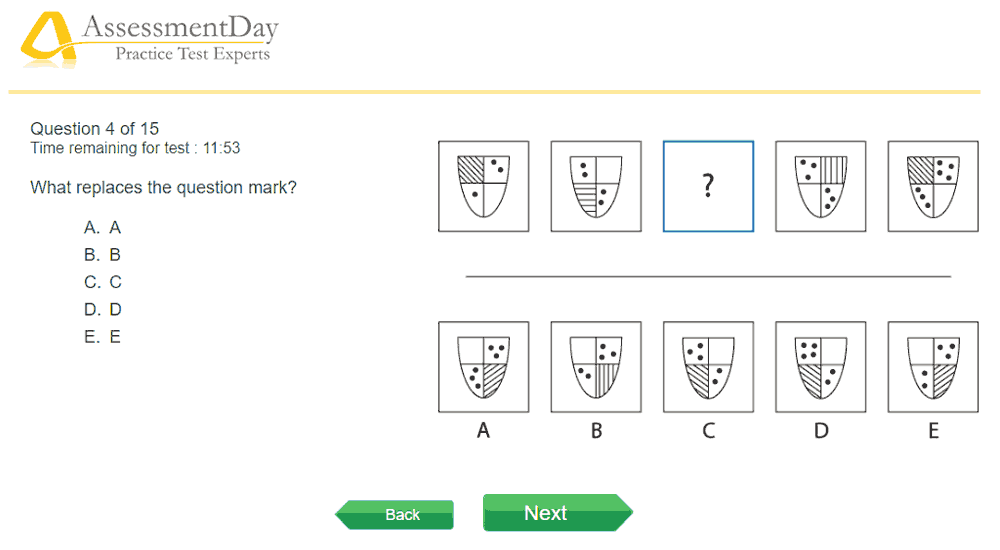Click the AssessmentDay Practice Test Experts title

[x=180, y=39]
